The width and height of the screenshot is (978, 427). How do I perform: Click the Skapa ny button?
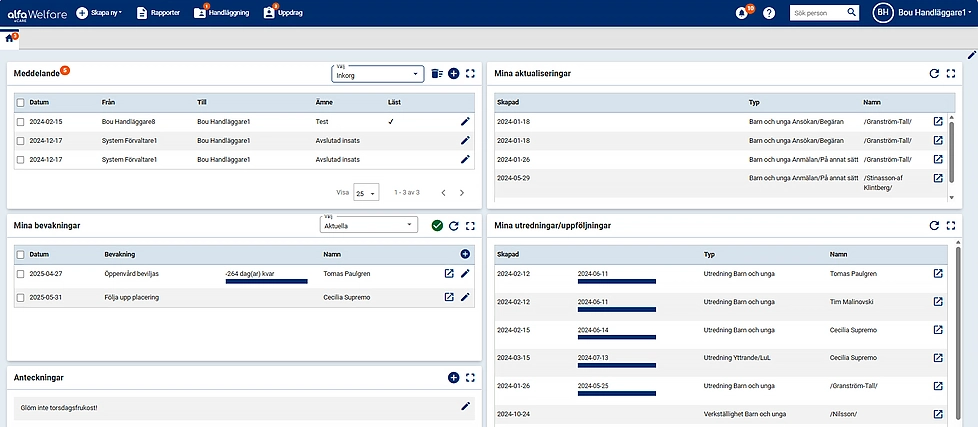(x=100, y=13)
